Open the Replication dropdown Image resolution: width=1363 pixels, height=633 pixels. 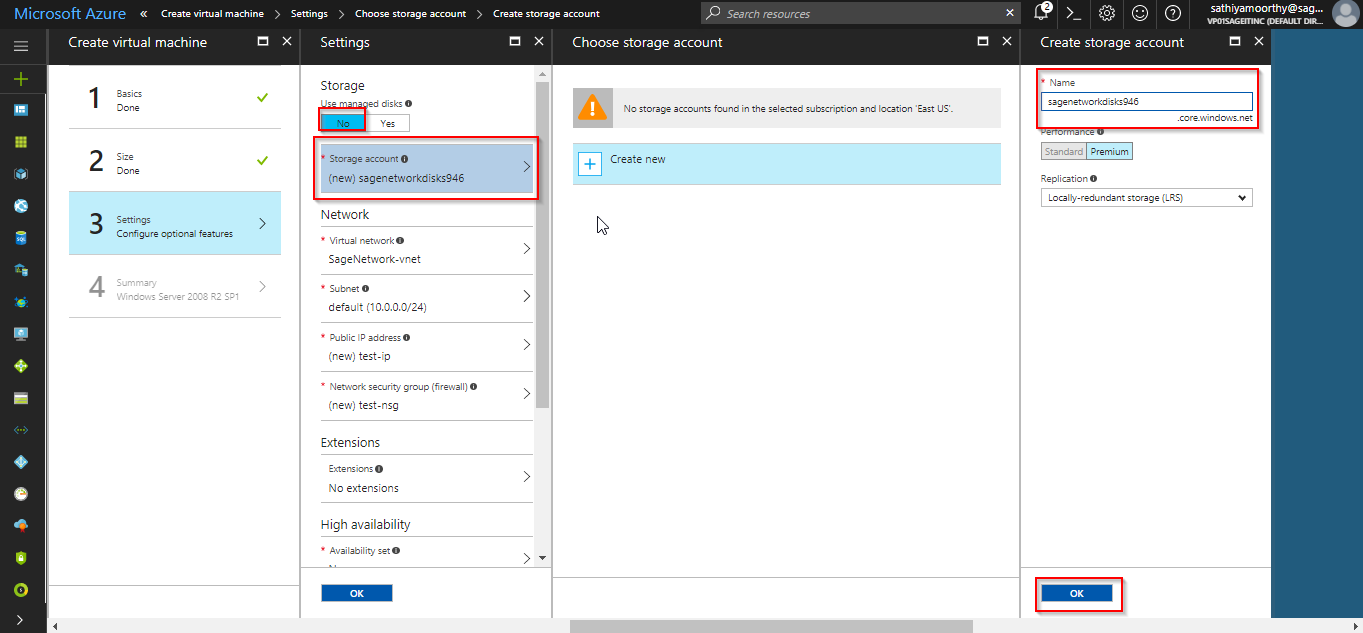pyautogui.click(x=1146, y=198)
